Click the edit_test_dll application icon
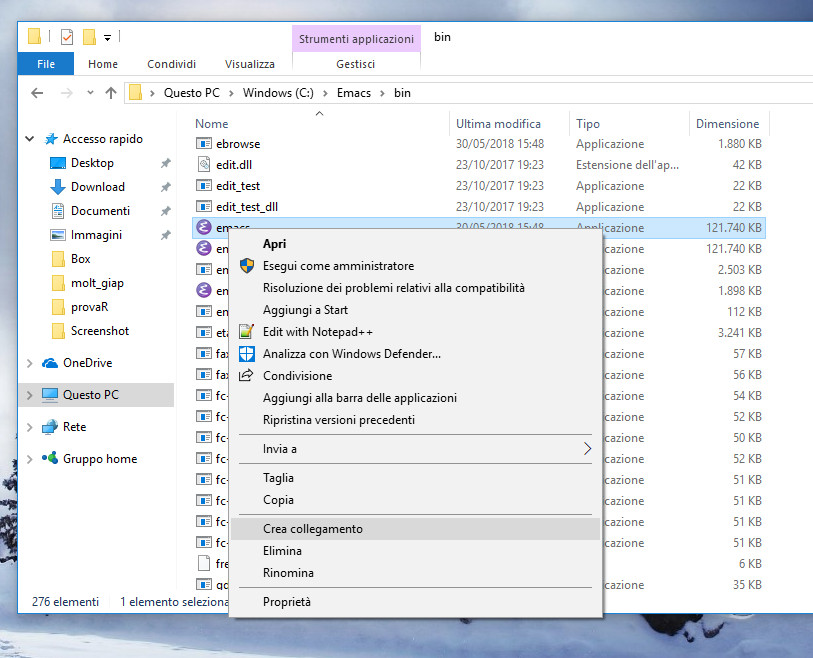813x658 pixels. point(204,206)
